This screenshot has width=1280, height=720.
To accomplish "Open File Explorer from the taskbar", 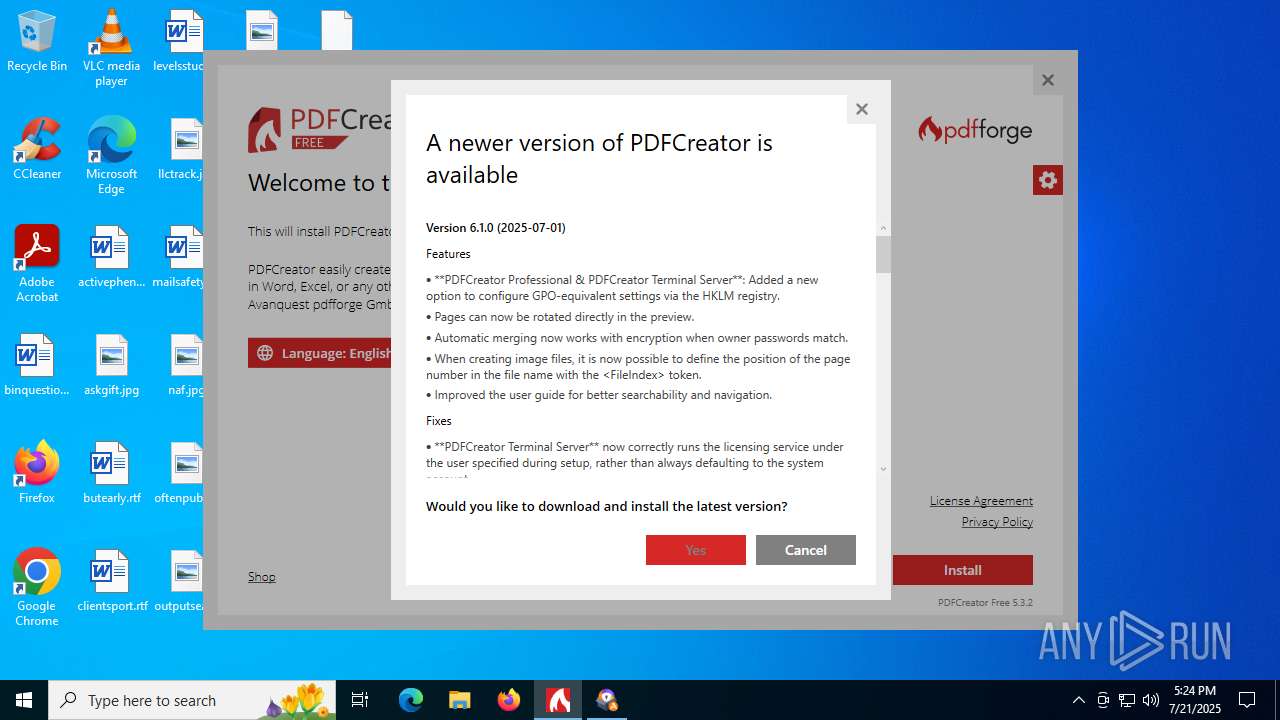I will [x=460, y=700].
